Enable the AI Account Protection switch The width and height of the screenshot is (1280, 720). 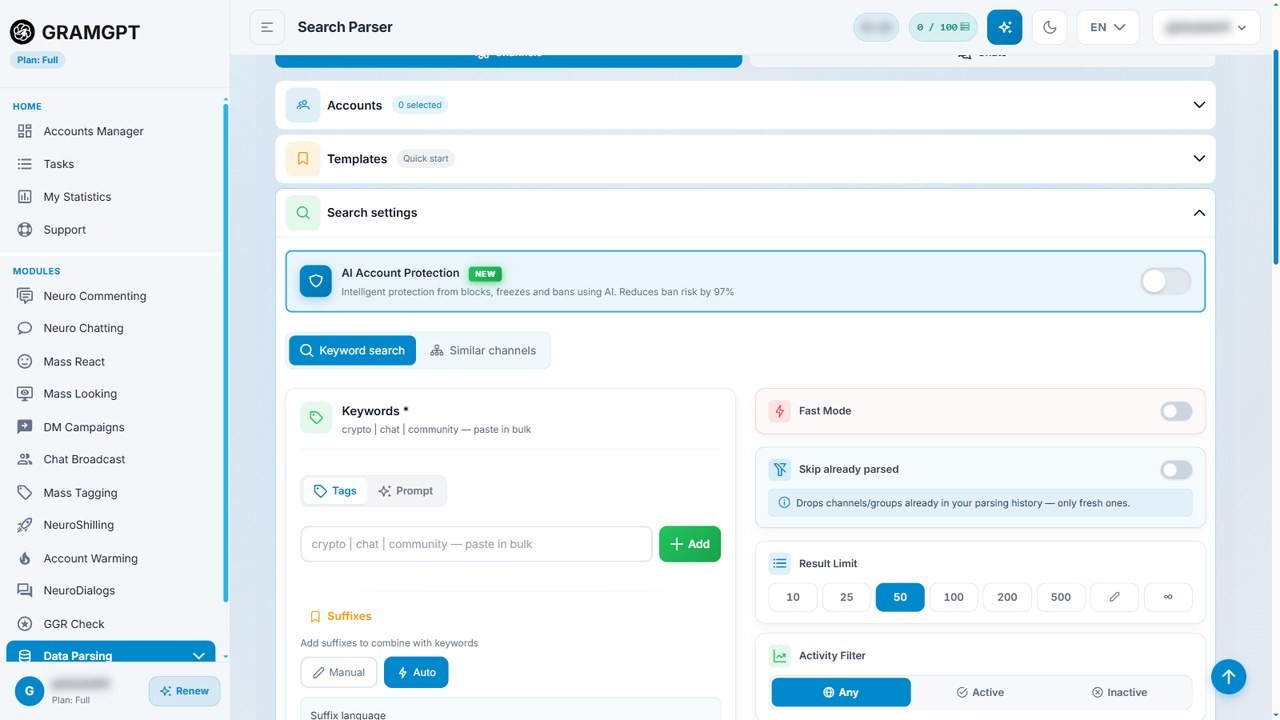1166,281
